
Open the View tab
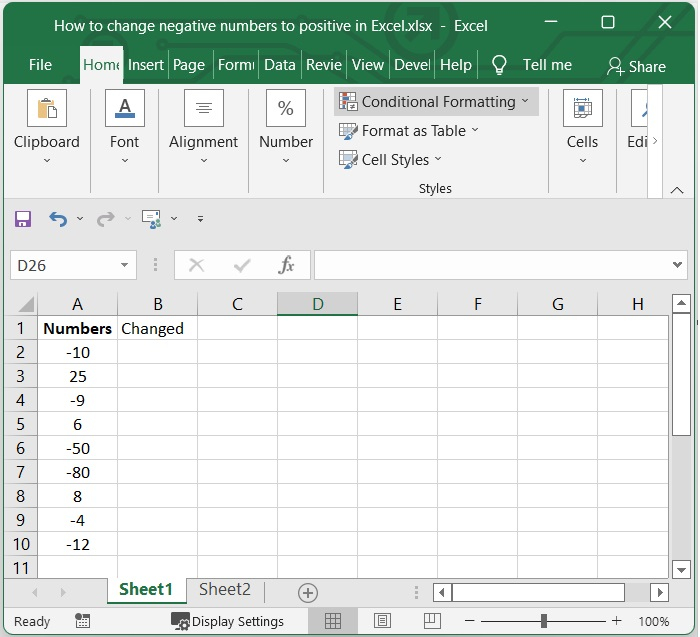(x=368, y=65)
